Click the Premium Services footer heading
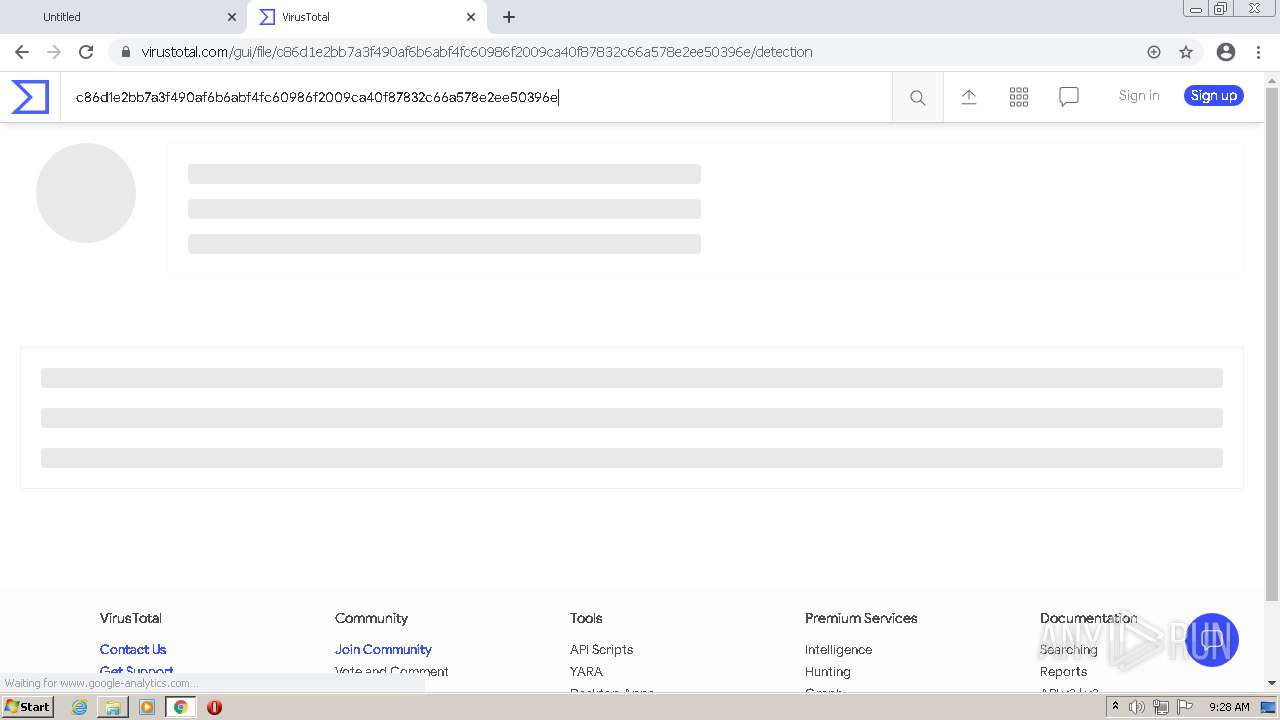 (x=861, y=618)
